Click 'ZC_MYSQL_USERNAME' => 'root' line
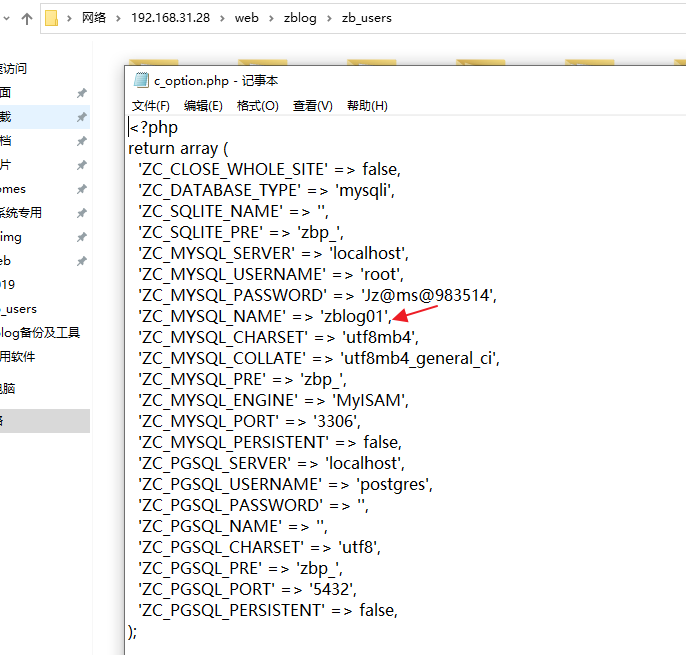The height and width of the screenshot is (655, 686). pyautogui.click(x=271, y=274)
